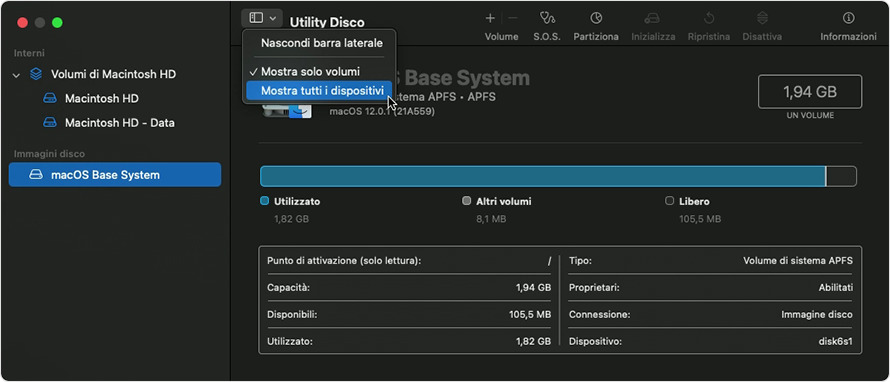Click the macOS 12.0.1 version text
The height and width of the screenshot is (382, 890).
click(x=382, y=112)
